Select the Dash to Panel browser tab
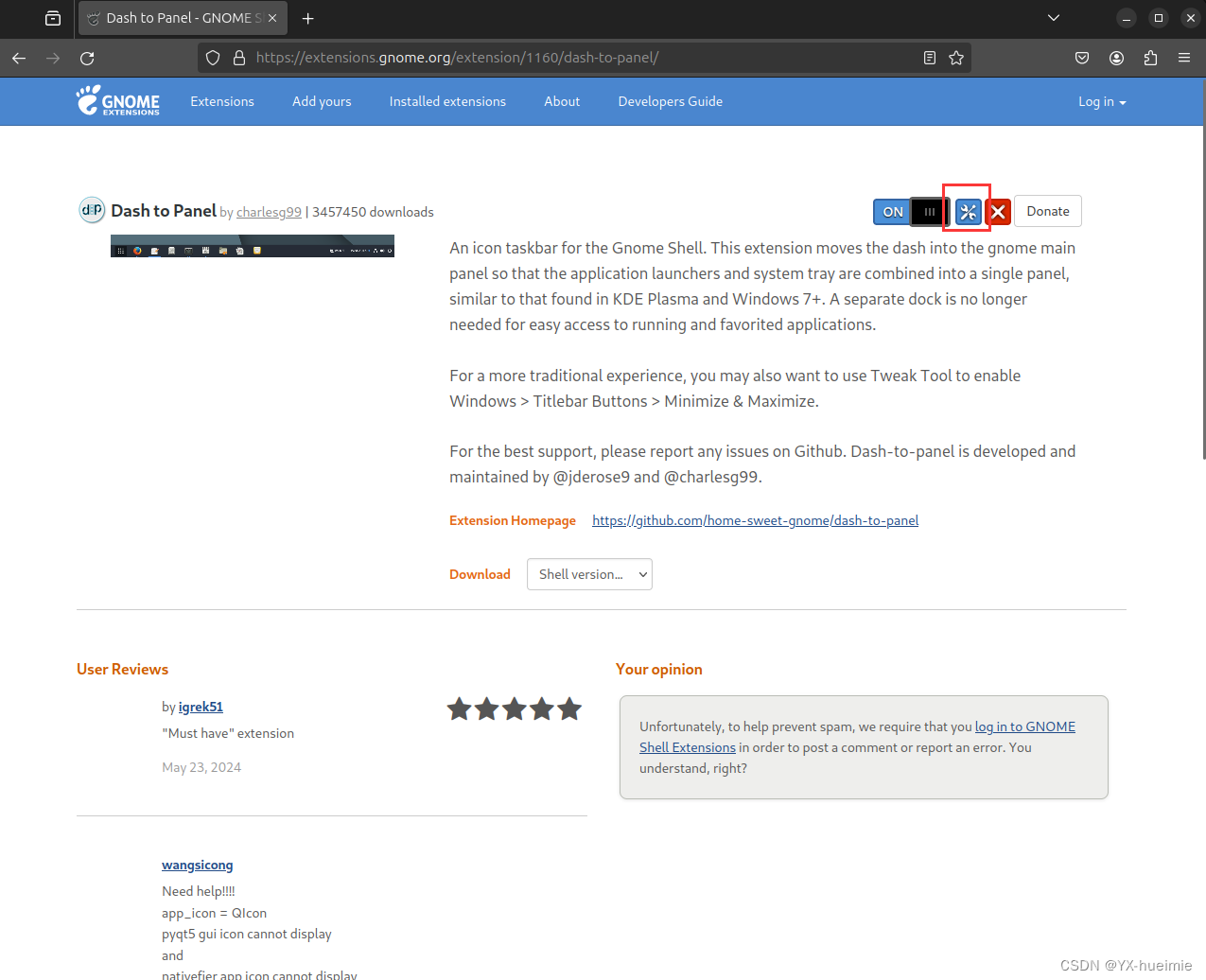The height and width of the screenshot is (980, 1206). (x=183, y=18)
